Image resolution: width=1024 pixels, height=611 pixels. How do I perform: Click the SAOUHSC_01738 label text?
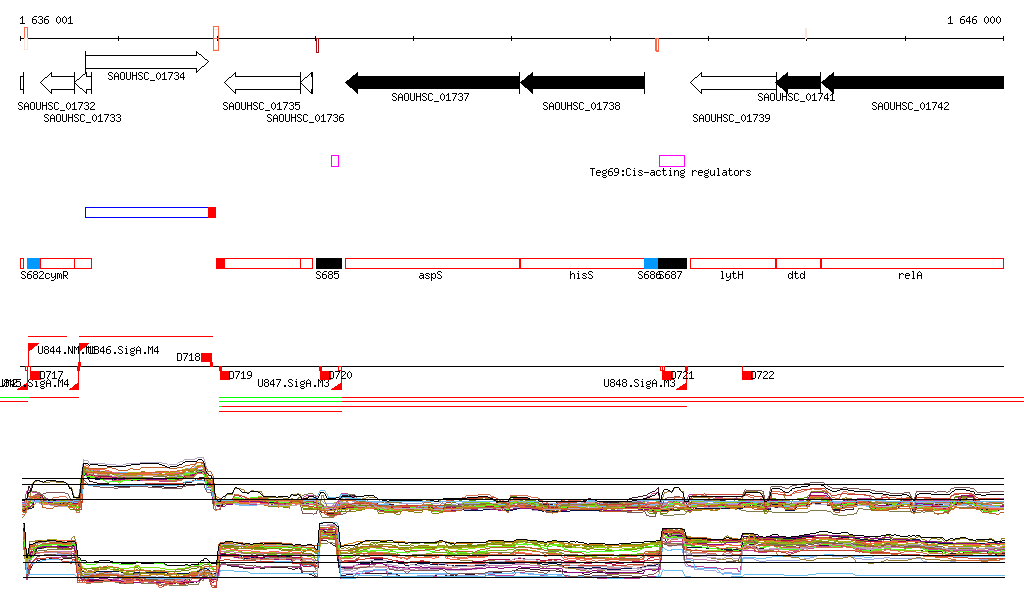[x=581, y=106]
